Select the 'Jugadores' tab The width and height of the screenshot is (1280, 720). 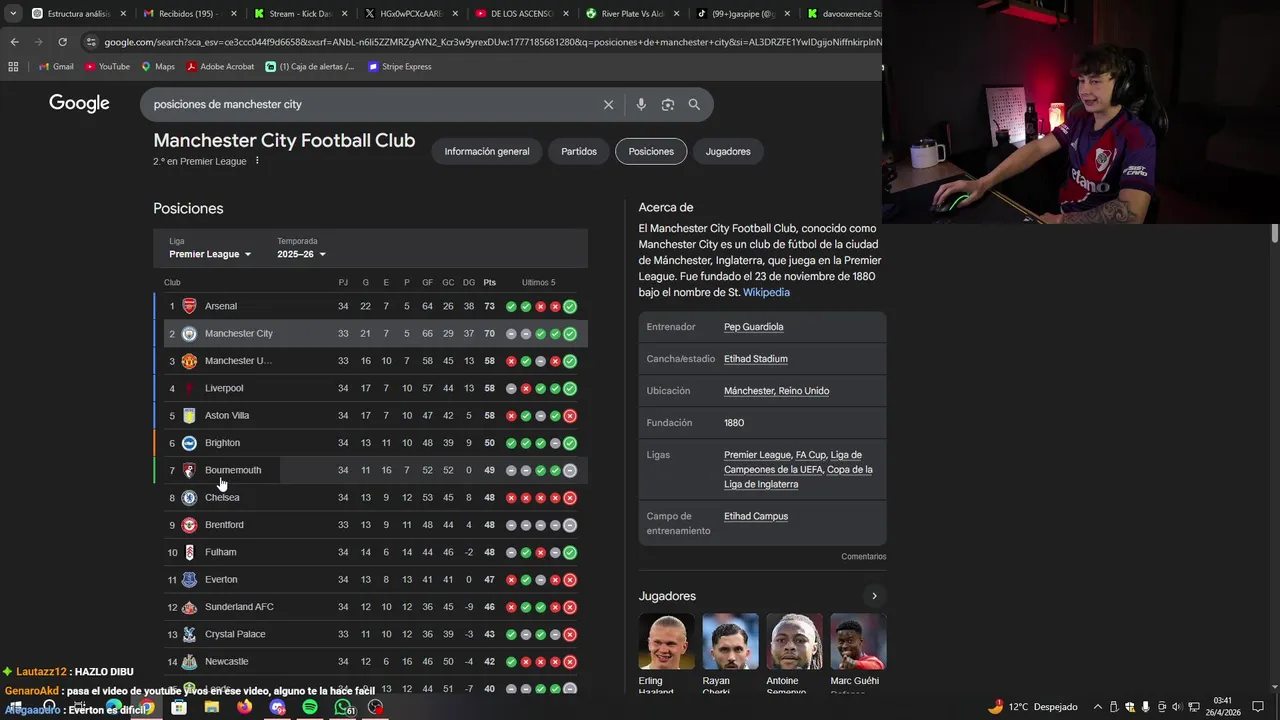point(728,151)
